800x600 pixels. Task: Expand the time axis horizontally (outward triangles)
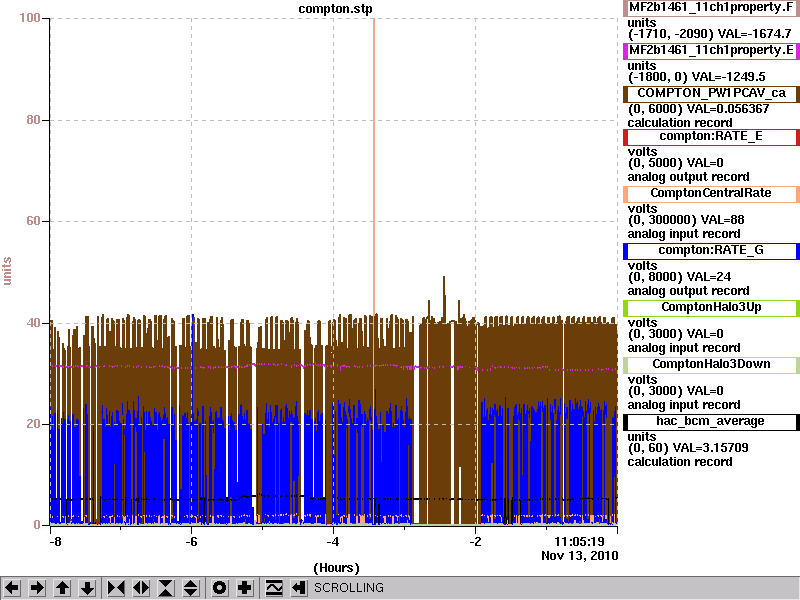[x=141, y=588]
